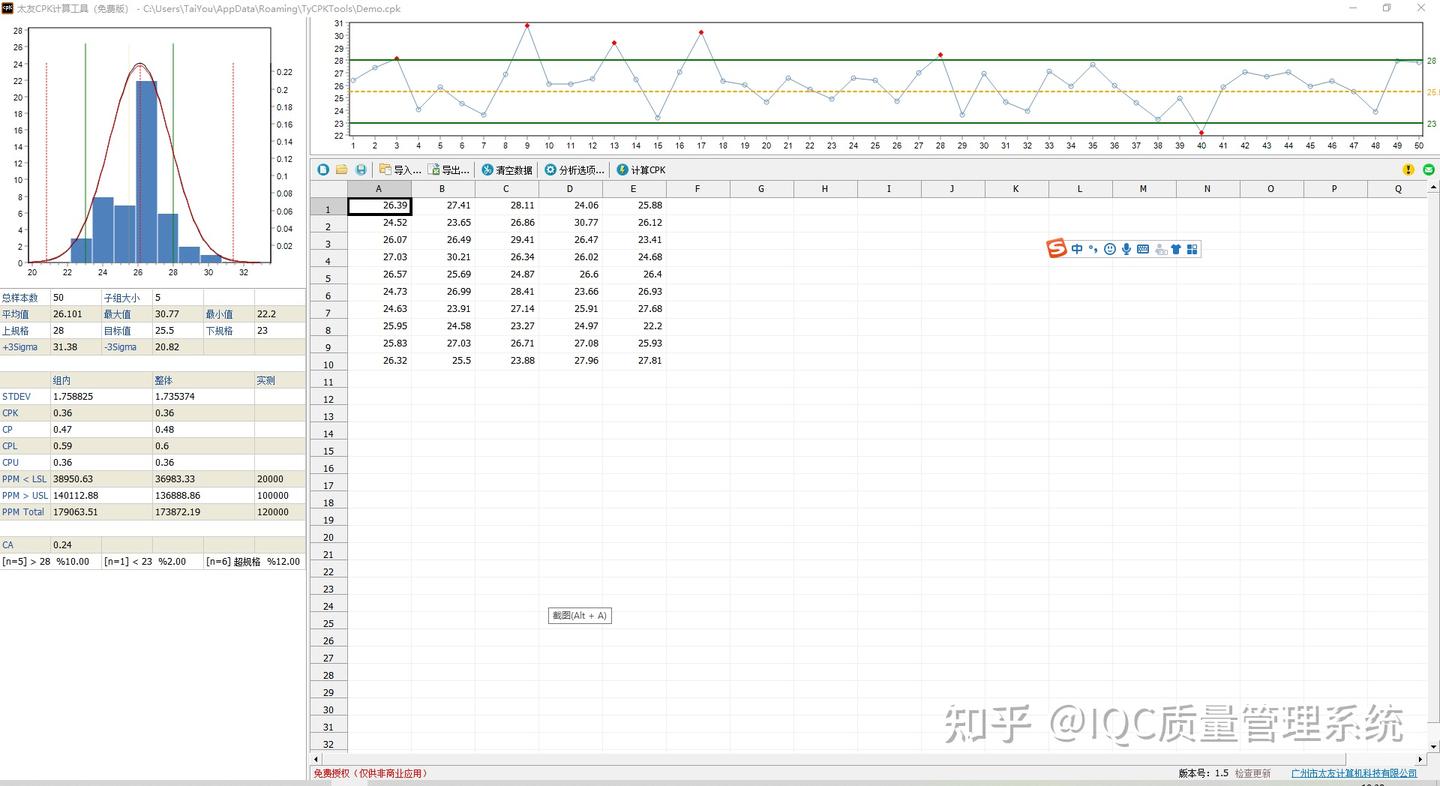The width and height of the screenshot is (1440, 786).
Task: Click the New file toolbar icon
Action: 323,170
